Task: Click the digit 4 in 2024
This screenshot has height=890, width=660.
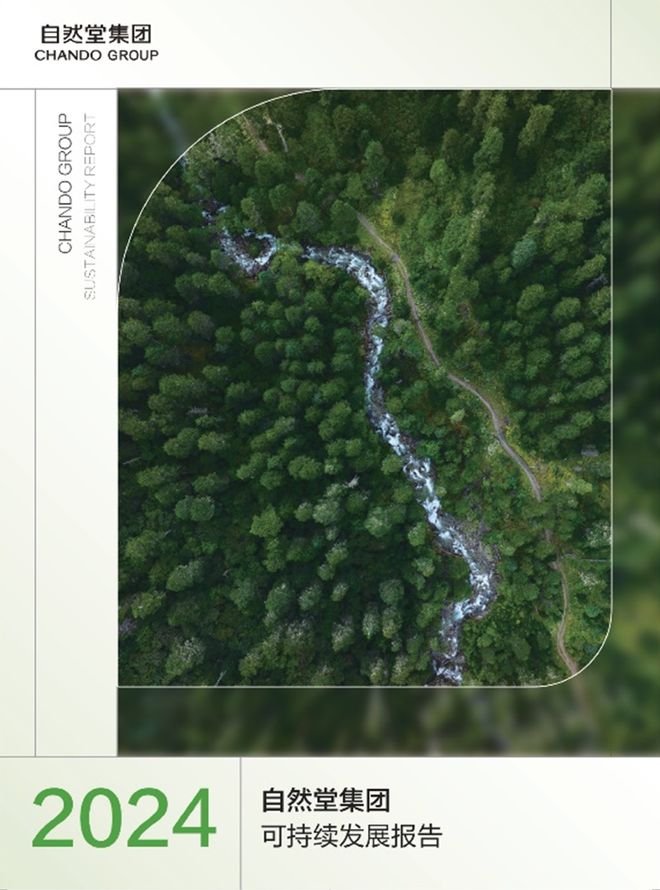Action: click(194, 818)
